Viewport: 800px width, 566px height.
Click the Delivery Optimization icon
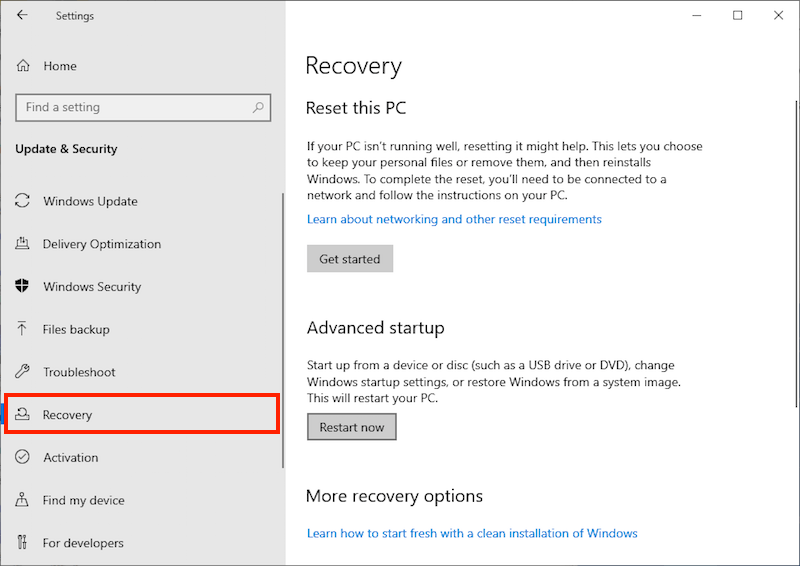(23, 244)
